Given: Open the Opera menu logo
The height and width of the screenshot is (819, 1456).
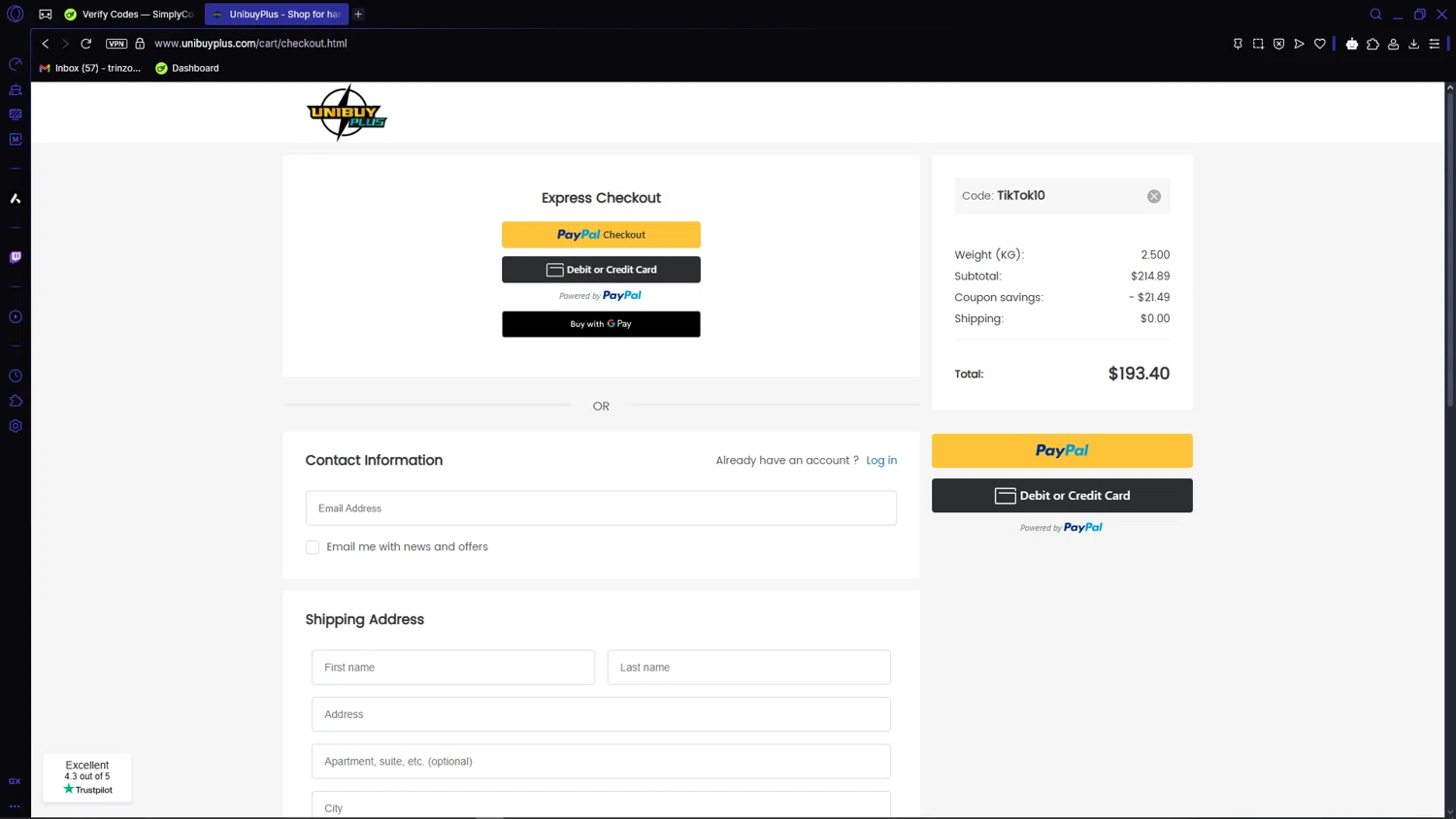Looking at the screenshot, I should coord(16,15).
